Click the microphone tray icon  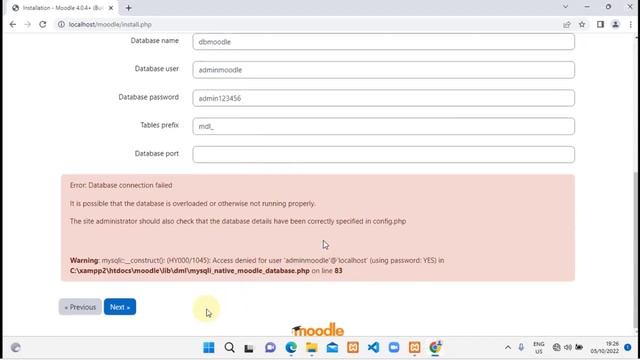click(521, 347)
